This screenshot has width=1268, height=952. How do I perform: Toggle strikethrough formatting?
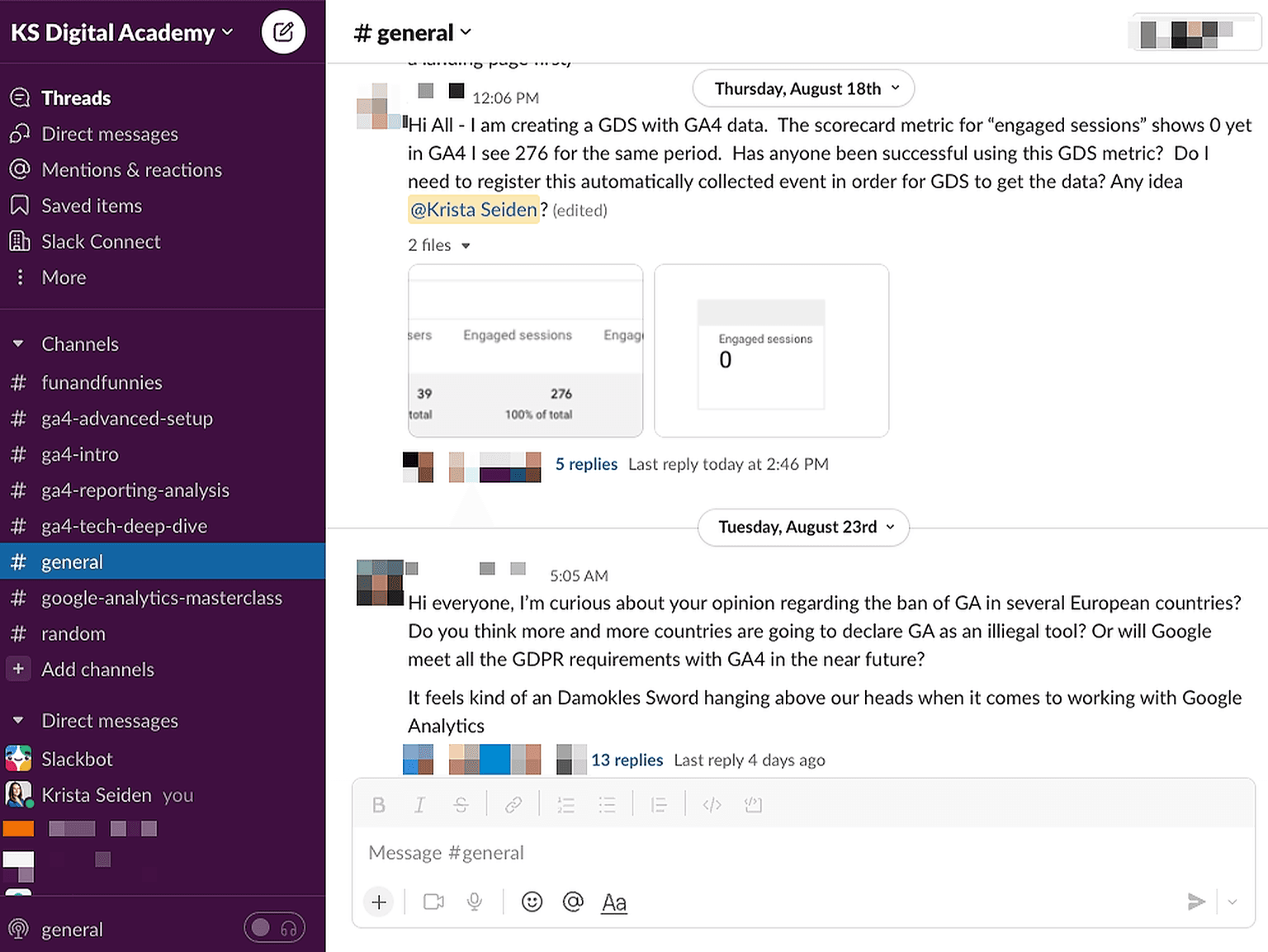(461, 805)
